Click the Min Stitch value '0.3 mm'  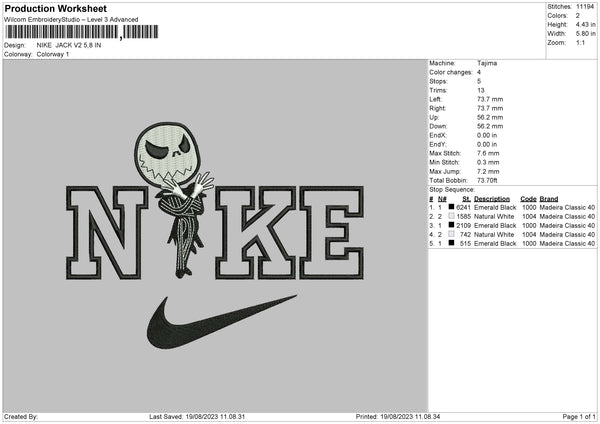tap(488, 162)
